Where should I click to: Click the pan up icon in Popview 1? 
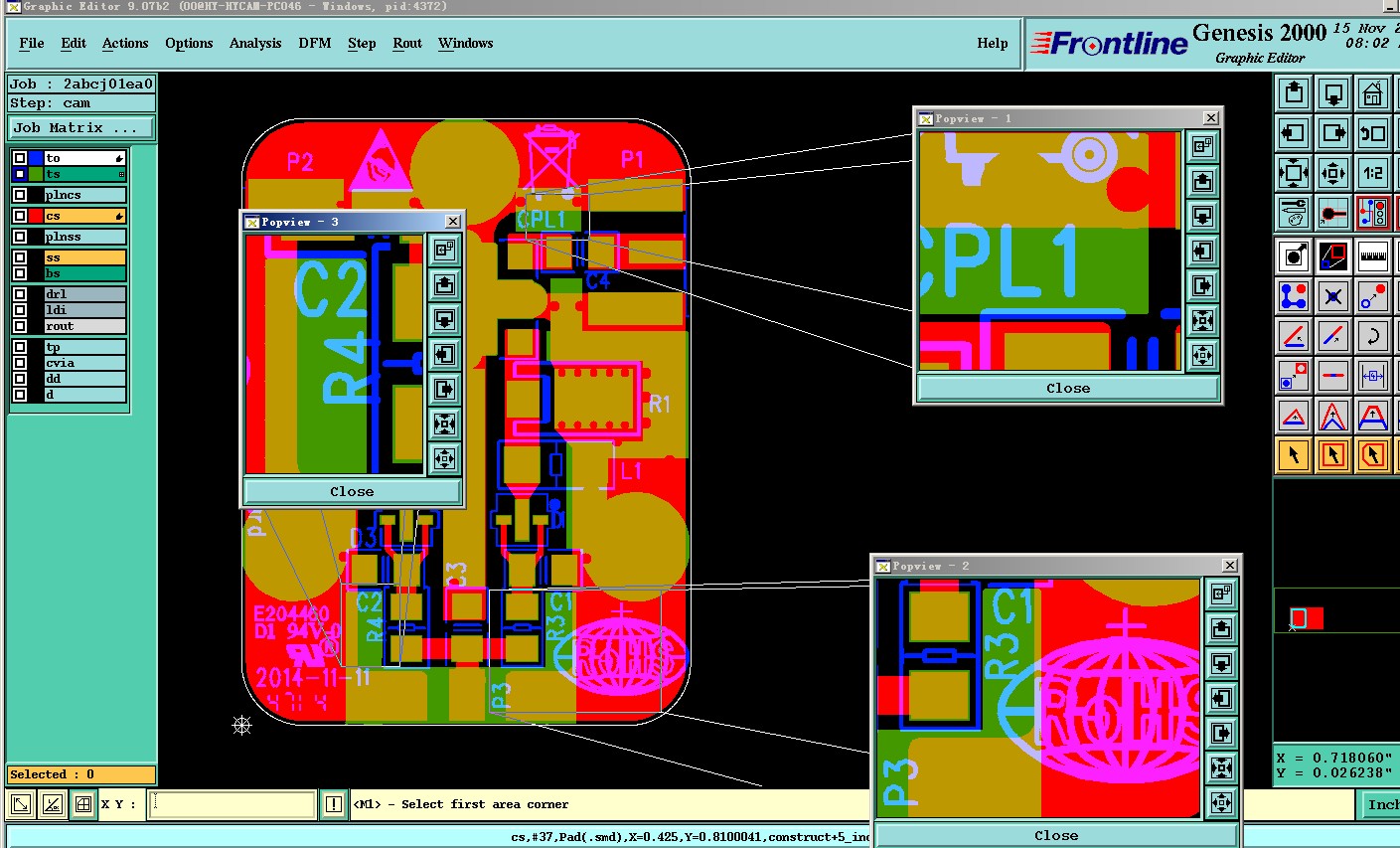click(x=1202, y=181)
